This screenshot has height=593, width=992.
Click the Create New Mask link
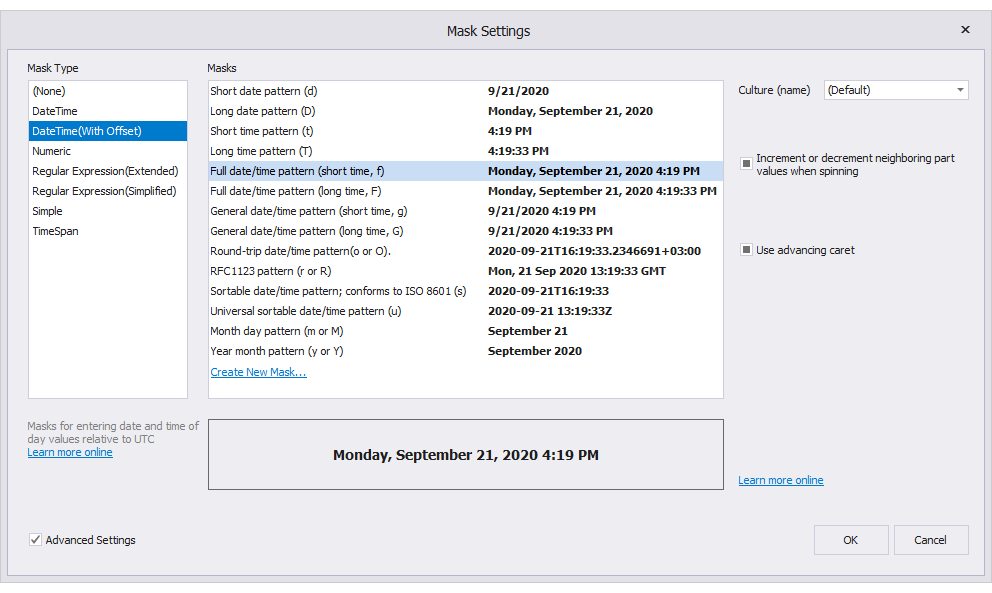click(258, 371)
